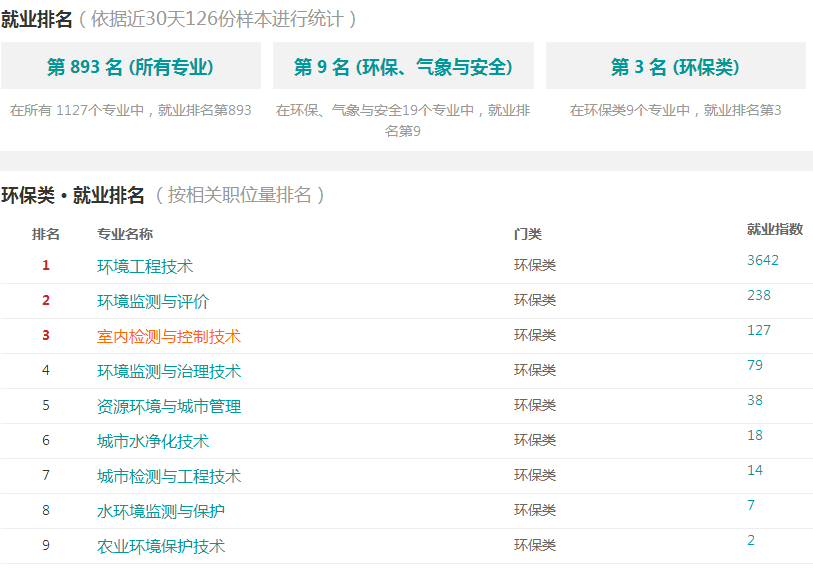Image resolution: width=813 pixels, height=569 pixels.
Task: Click employment index value 18
Action: [755, 436]
